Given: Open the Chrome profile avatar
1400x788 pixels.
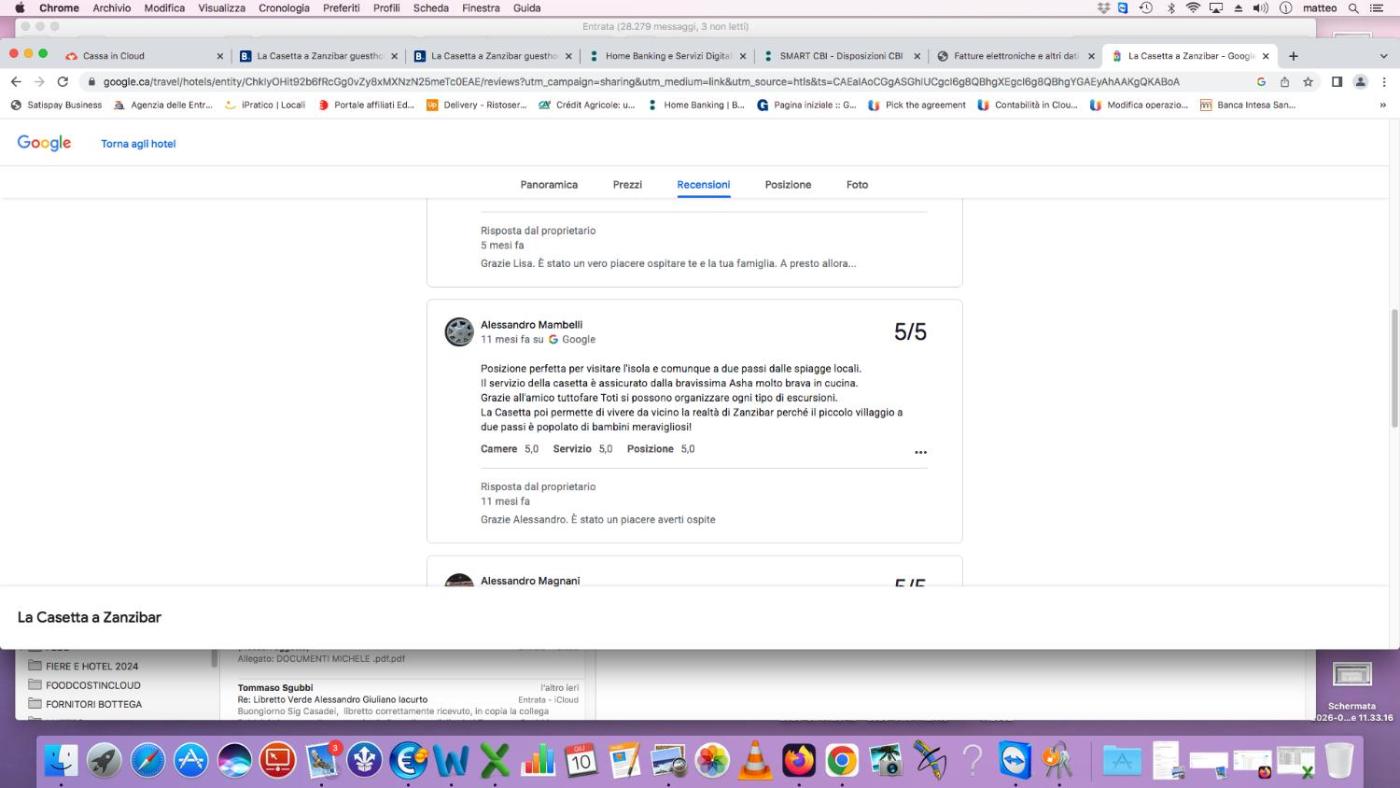Looking at the screenshot, I should (1360, 82).
